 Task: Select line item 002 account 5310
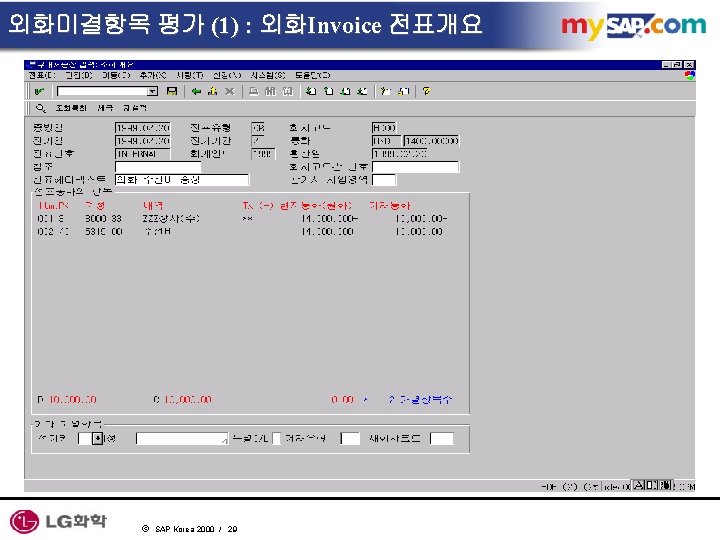[240, 231]
